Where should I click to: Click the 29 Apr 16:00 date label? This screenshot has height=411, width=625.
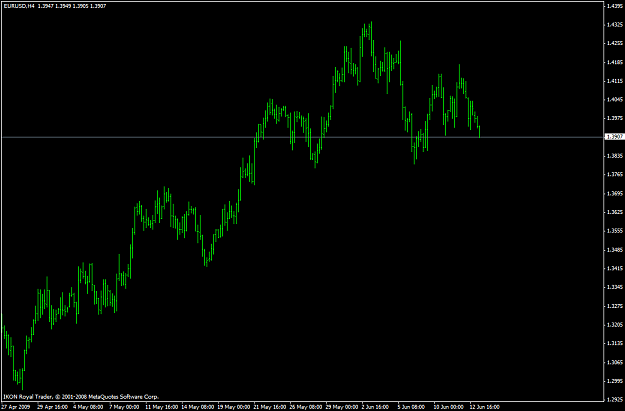click(x=52, y=407)
